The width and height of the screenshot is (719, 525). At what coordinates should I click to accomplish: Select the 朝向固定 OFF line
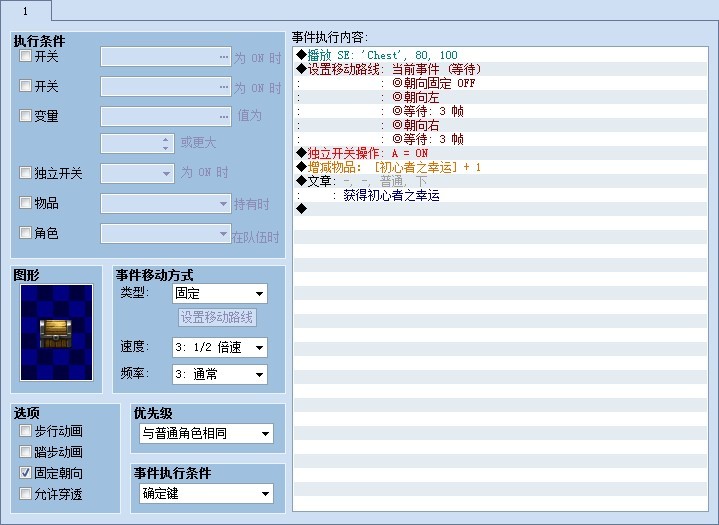click(500, 83)
